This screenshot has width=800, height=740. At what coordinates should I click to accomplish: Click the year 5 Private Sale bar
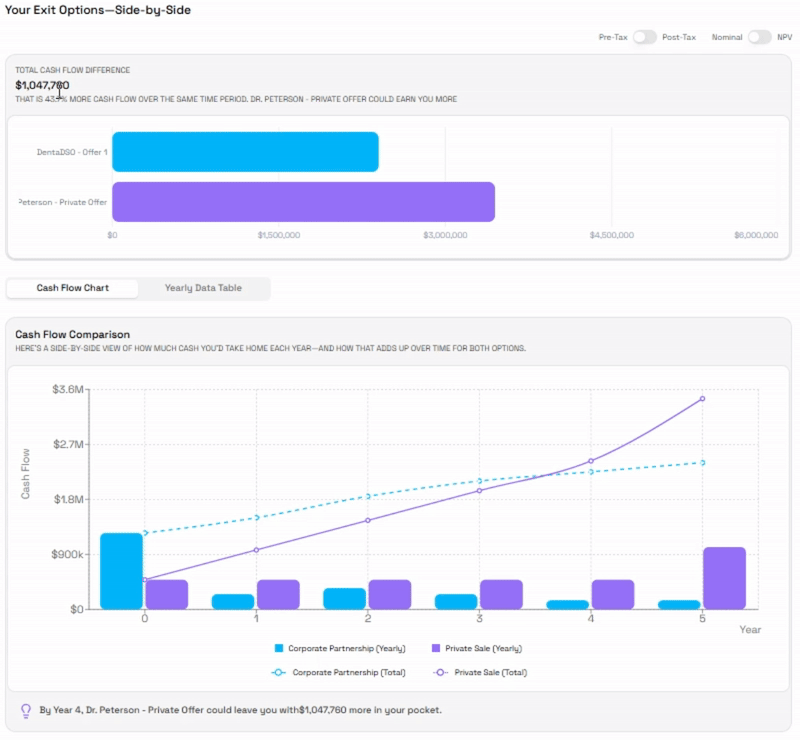tap(724, 578)
